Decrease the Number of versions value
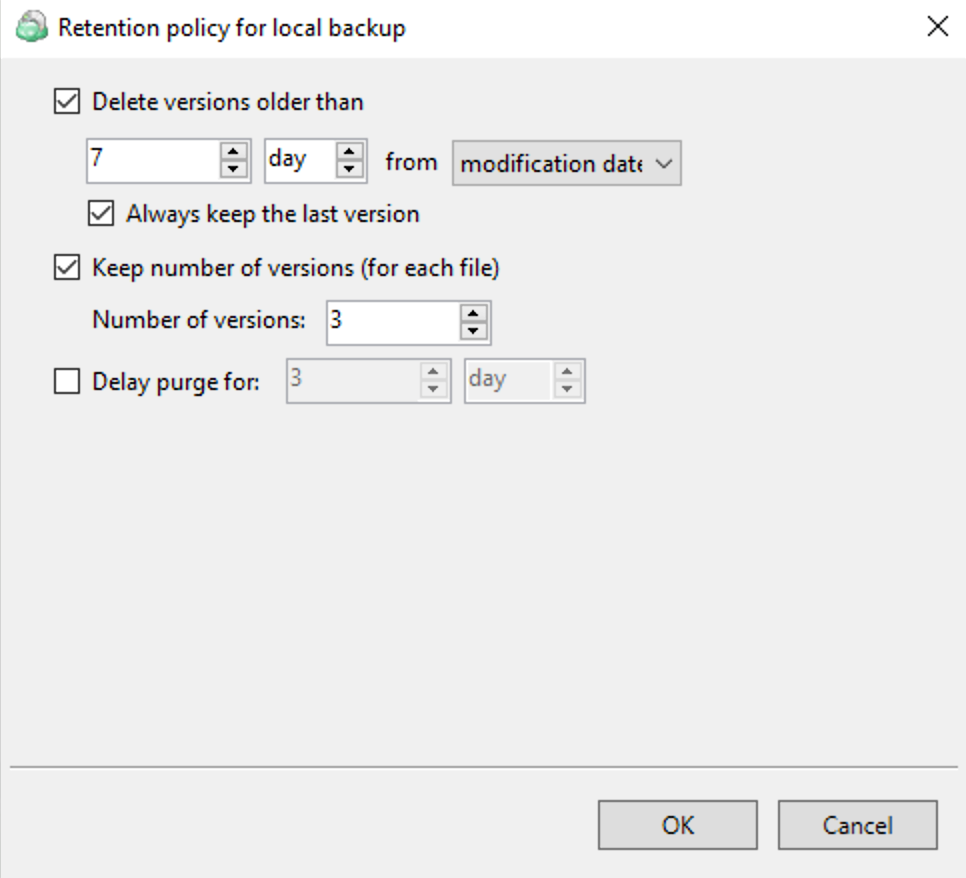This screenshot has width=966, height=878. click(x=474, y=329)
